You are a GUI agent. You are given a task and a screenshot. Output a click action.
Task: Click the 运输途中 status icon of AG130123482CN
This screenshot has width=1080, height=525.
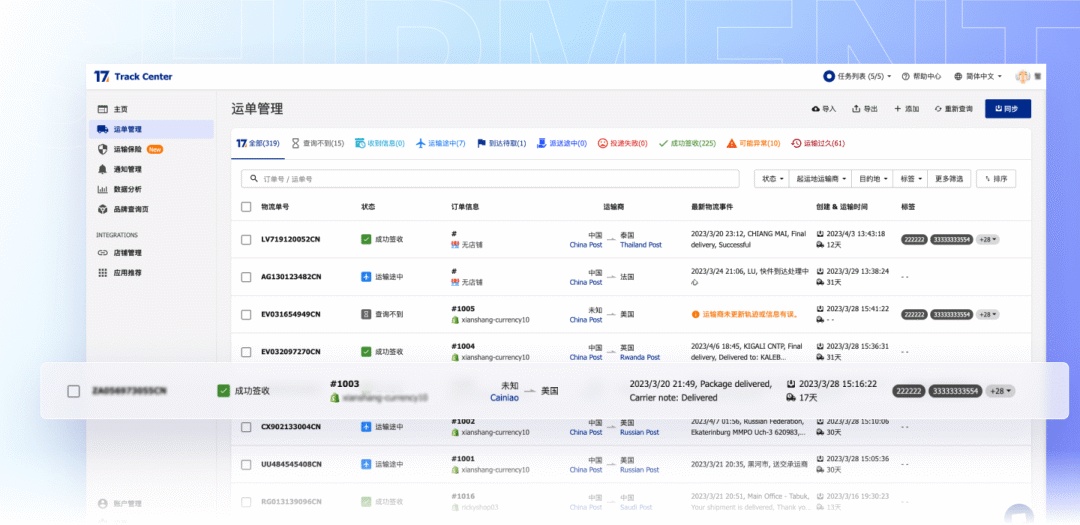tap(366, 276)
